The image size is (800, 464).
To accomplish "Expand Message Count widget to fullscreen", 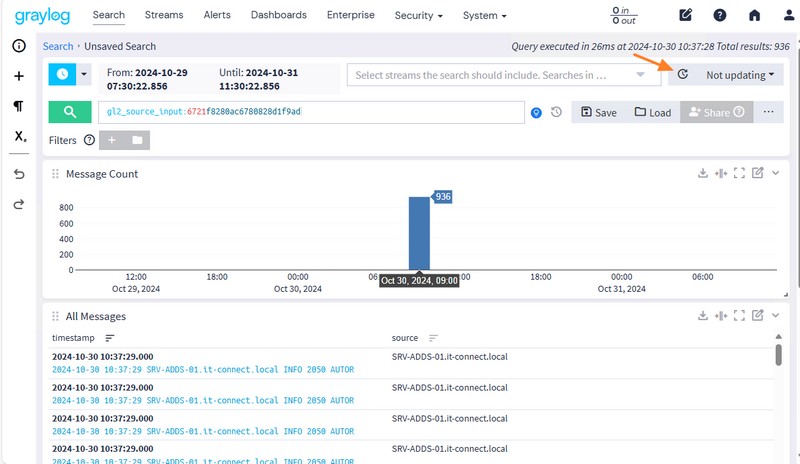I will click(x=740, y=173).
